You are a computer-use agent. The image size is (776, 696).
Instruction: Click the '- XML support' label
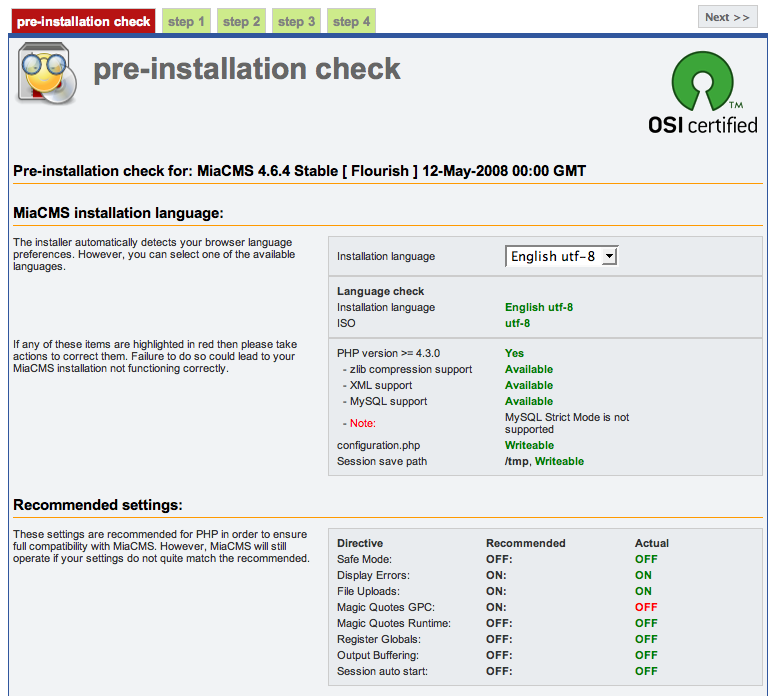tap(377, 385)
